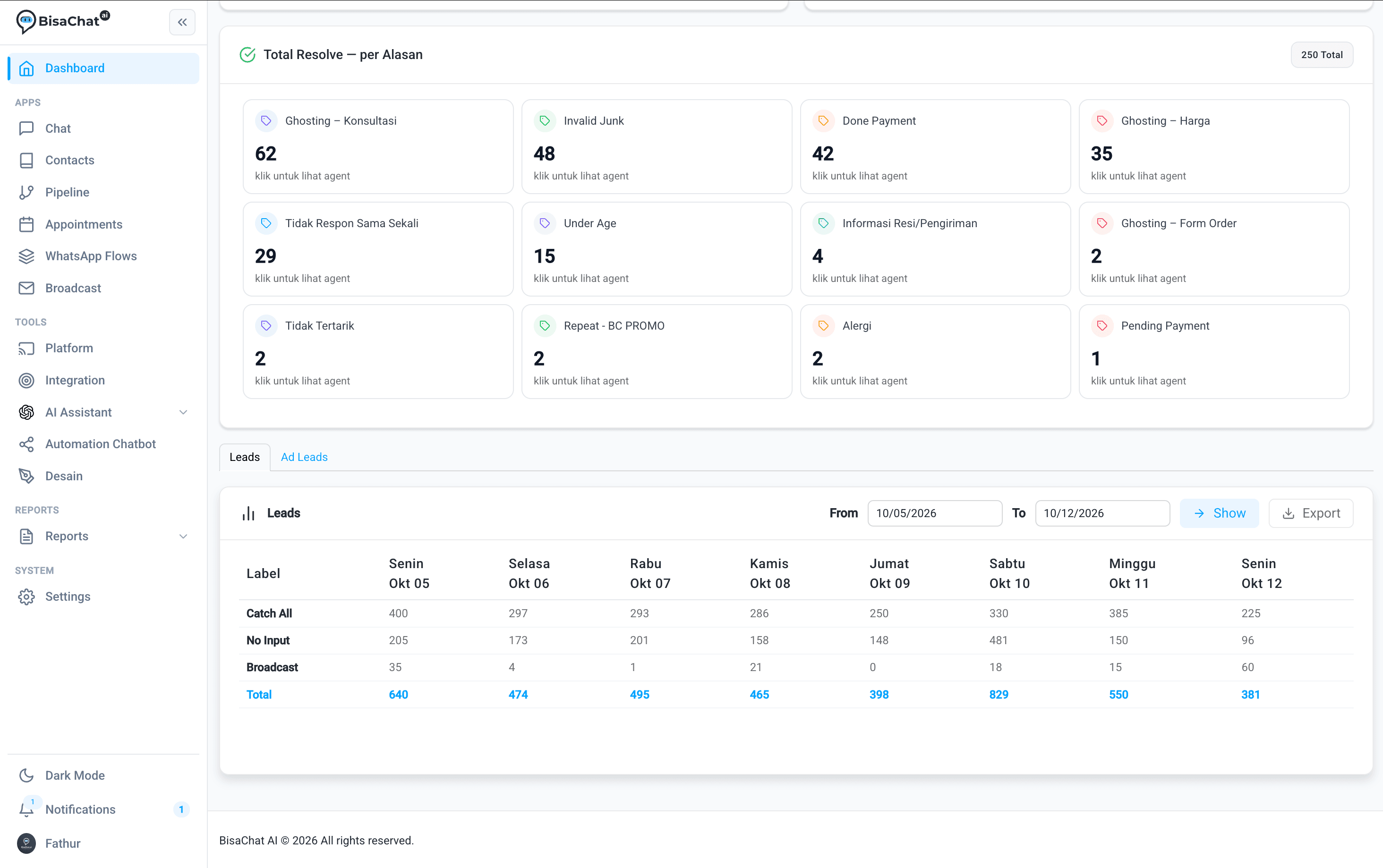Click the Automation Chatbot share icon
The width and height of the screenshot is (1383, 868).
[x=26, y=444]
